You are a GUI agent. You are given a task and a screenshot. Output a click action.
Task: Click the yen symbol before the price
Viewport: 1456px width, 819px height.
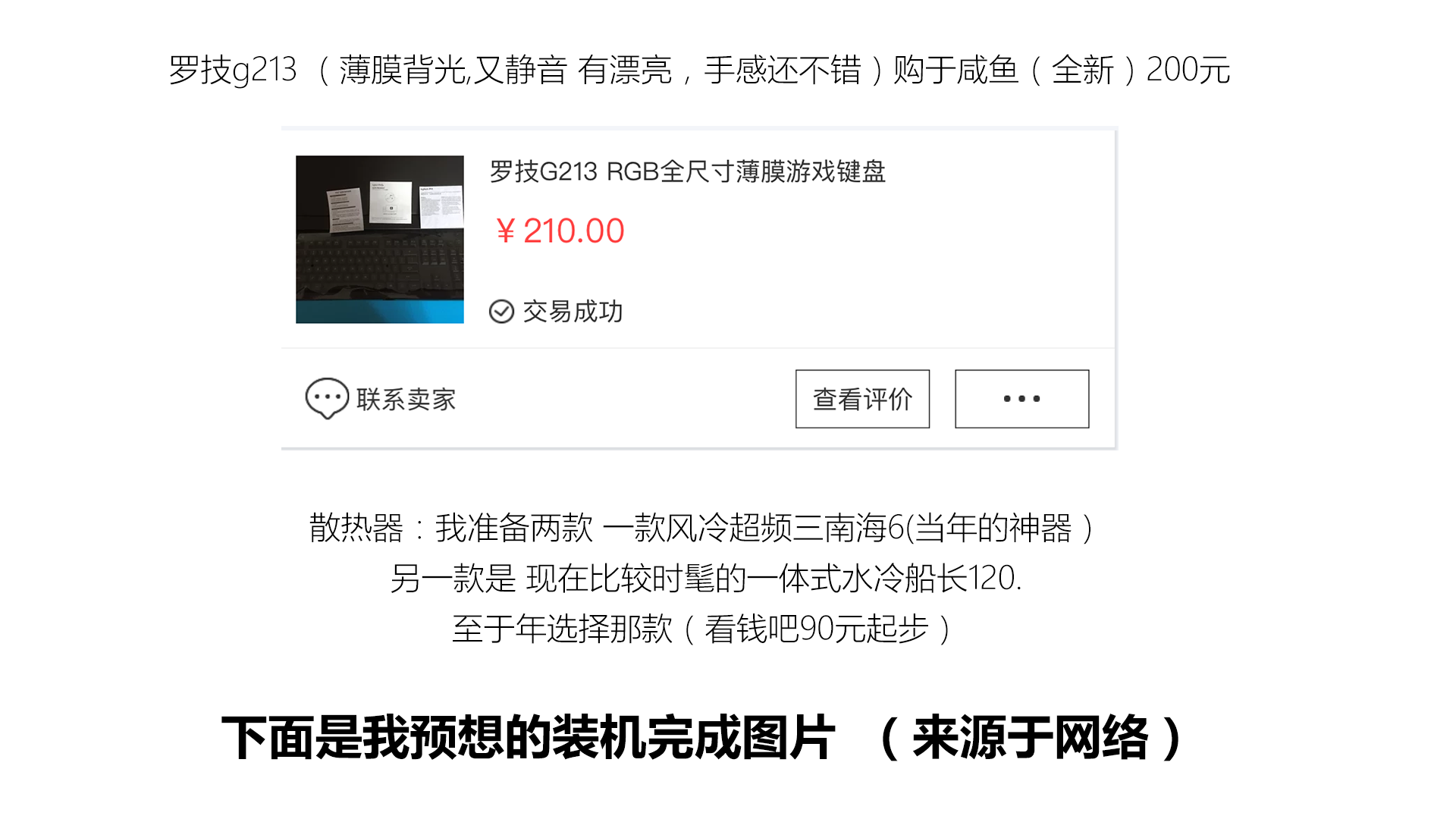click(x=506, y=231)
